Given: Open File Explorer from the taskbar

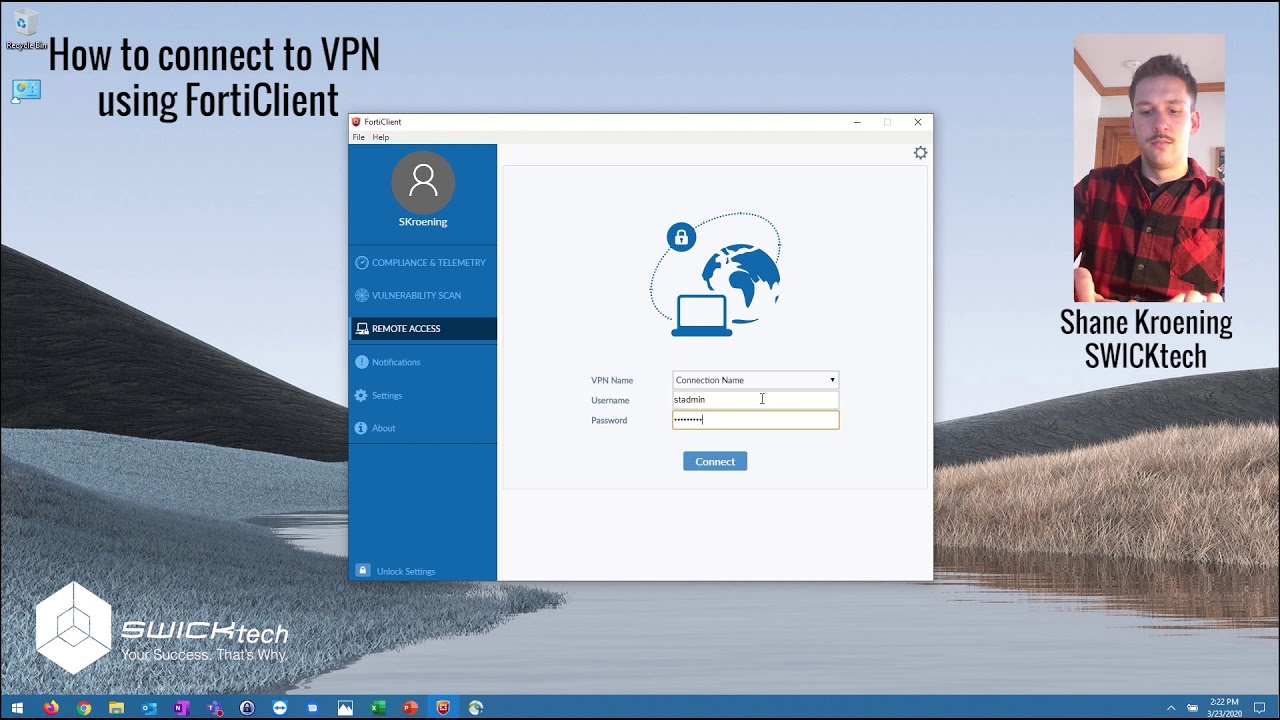Looking at the screenshot, I should click(x=116, y=708).
